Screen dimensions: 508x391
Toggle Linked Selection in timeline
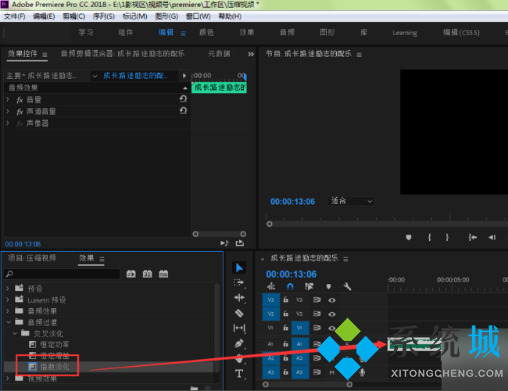click(x=309, y=286)
